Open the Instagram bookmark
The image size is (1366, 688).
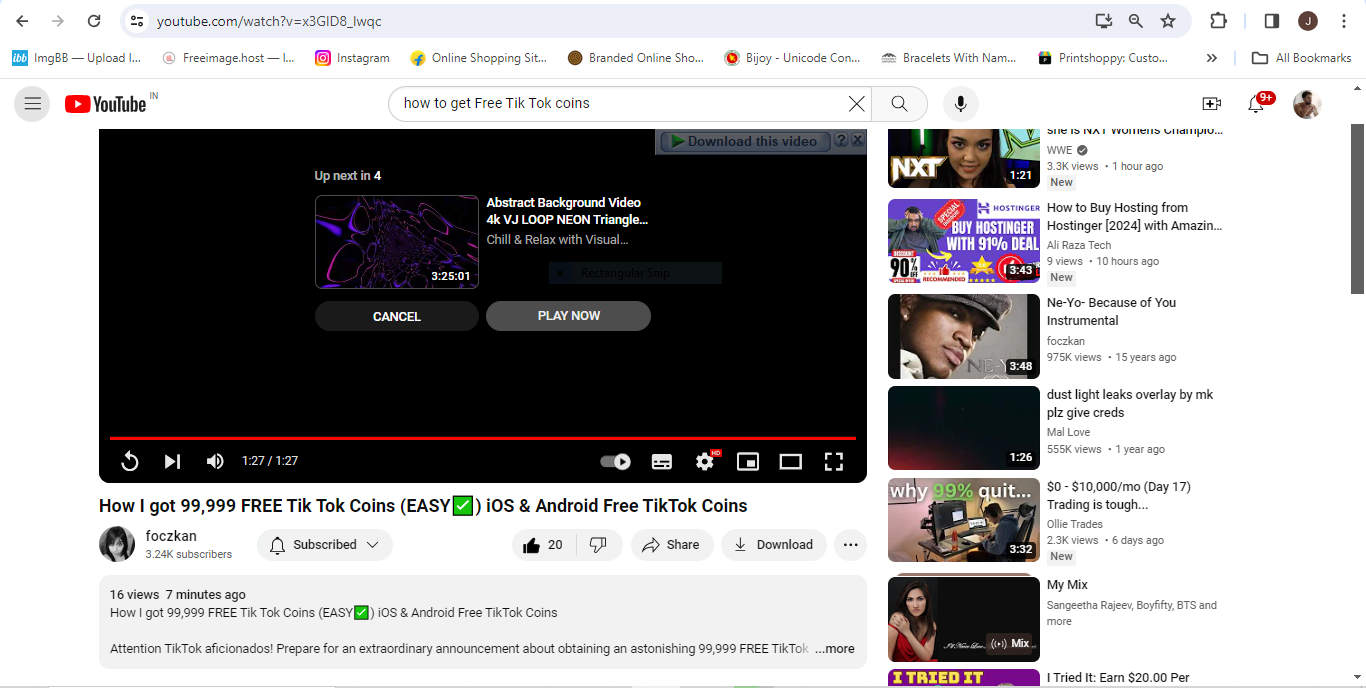[352, 58]
